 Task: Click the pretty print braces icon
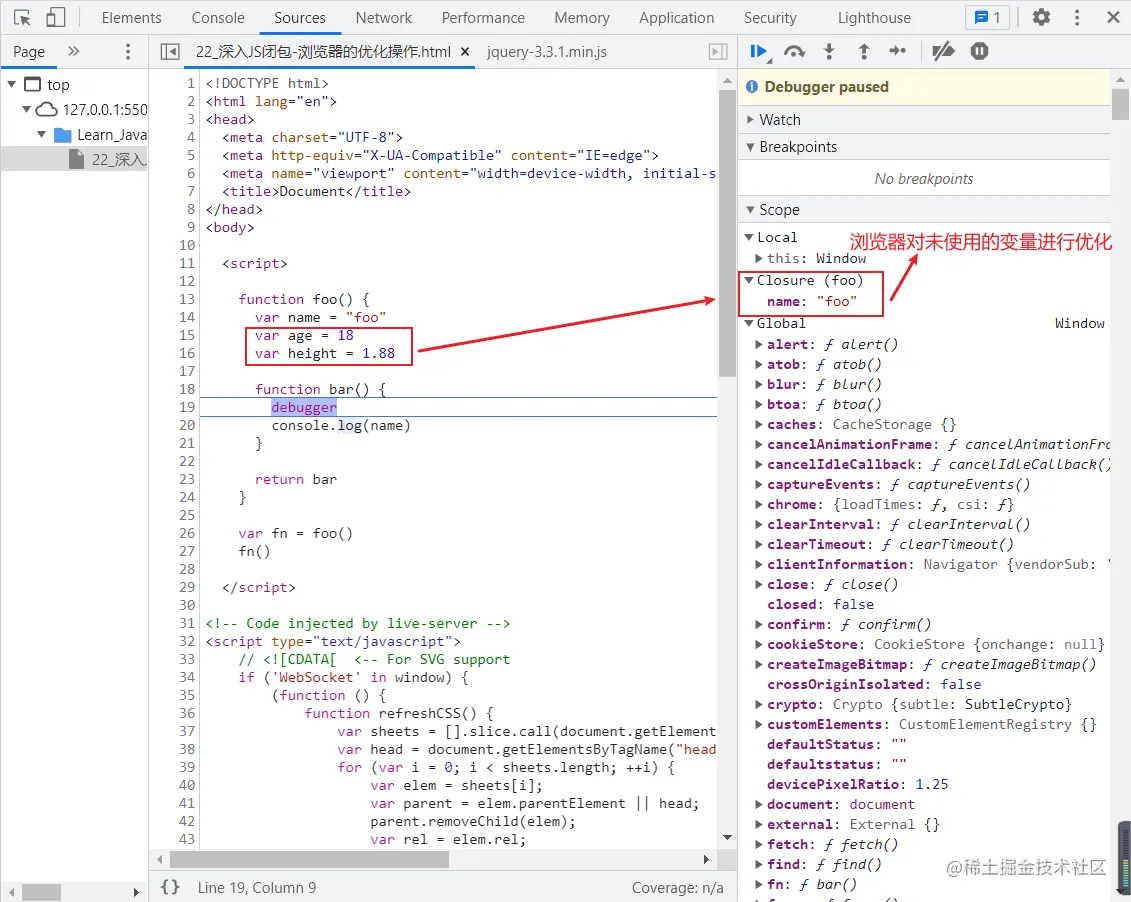[x=170, y=887]
